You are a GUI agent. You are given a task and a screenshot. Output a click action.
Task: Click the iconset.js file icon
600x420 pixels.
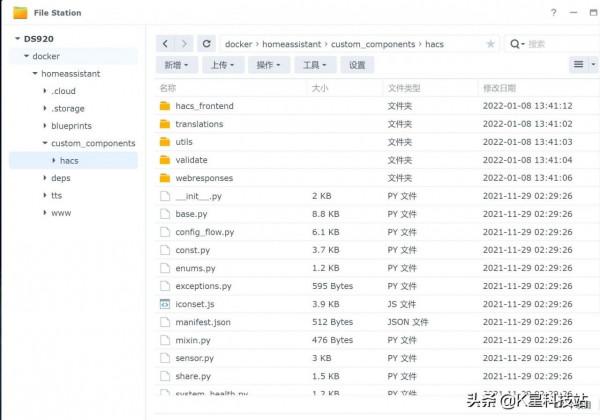coord(165,304)
